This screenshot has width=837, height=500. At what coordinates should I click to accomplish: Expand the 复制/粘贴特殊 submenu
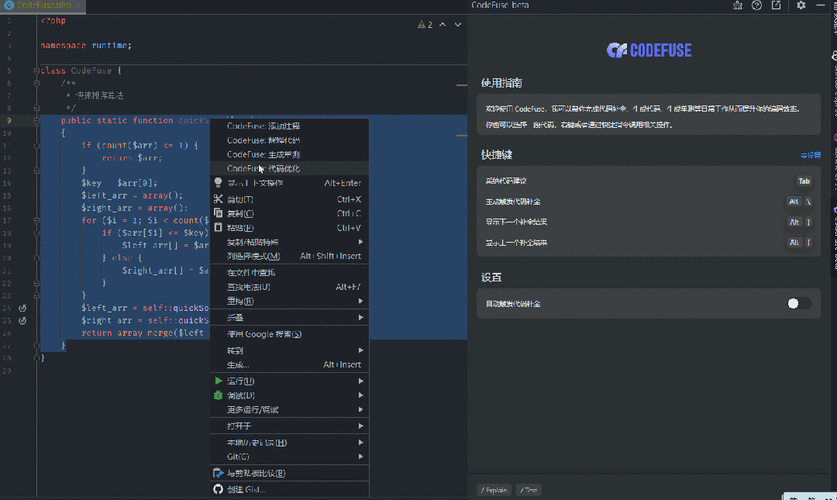click(289, 242)
